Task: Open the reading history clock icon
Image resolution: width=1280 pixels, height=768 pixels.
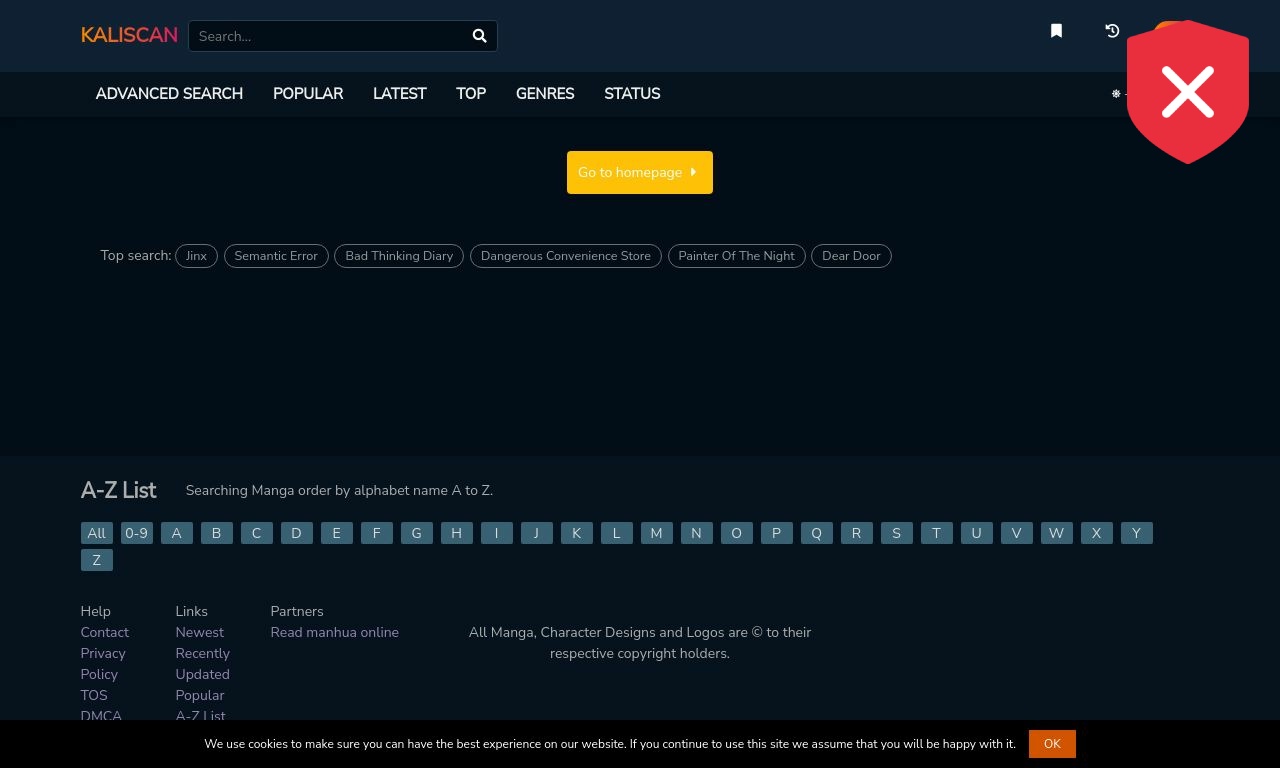Action: pos(1112,31)
